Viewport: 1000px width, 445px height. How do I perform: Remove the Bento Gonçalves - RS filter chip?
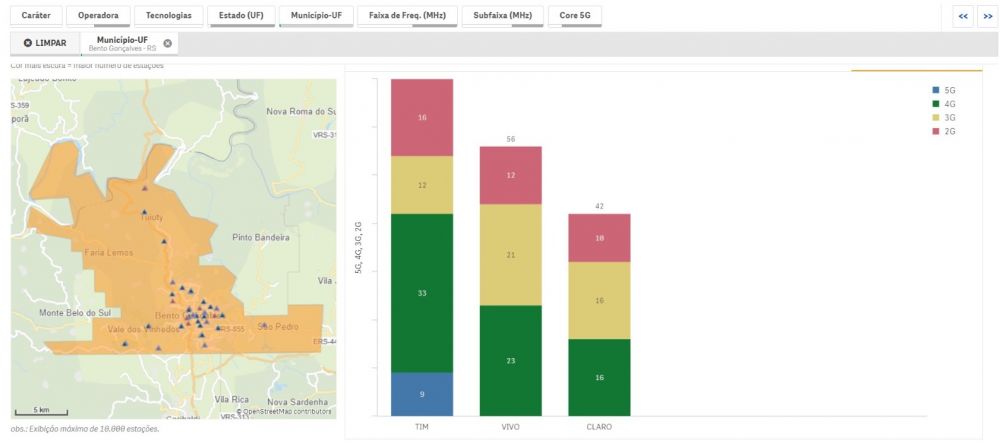tap(167, 43)
